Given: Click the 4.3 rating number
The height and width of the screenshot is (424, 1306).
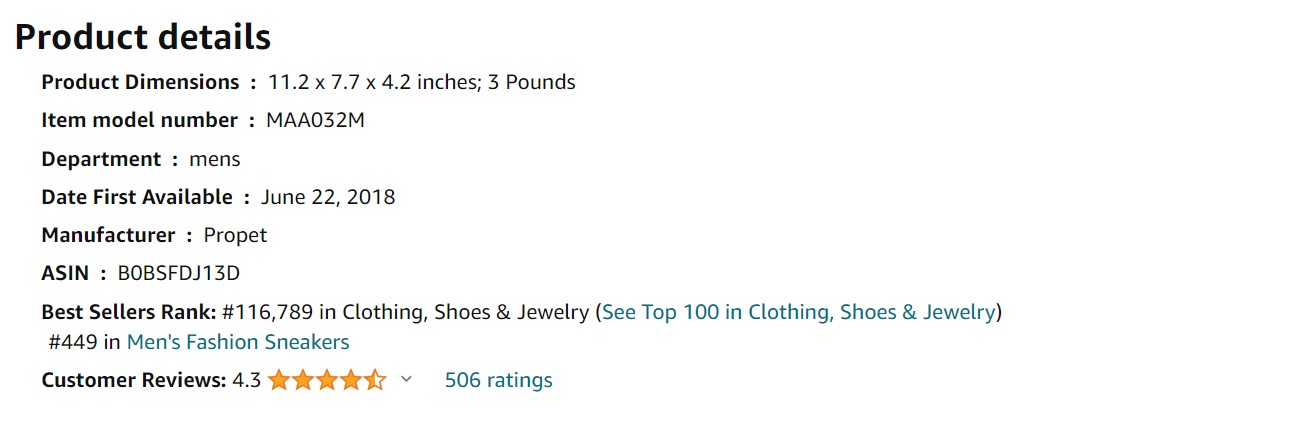Looking at the screenshot, I should 246,380.
